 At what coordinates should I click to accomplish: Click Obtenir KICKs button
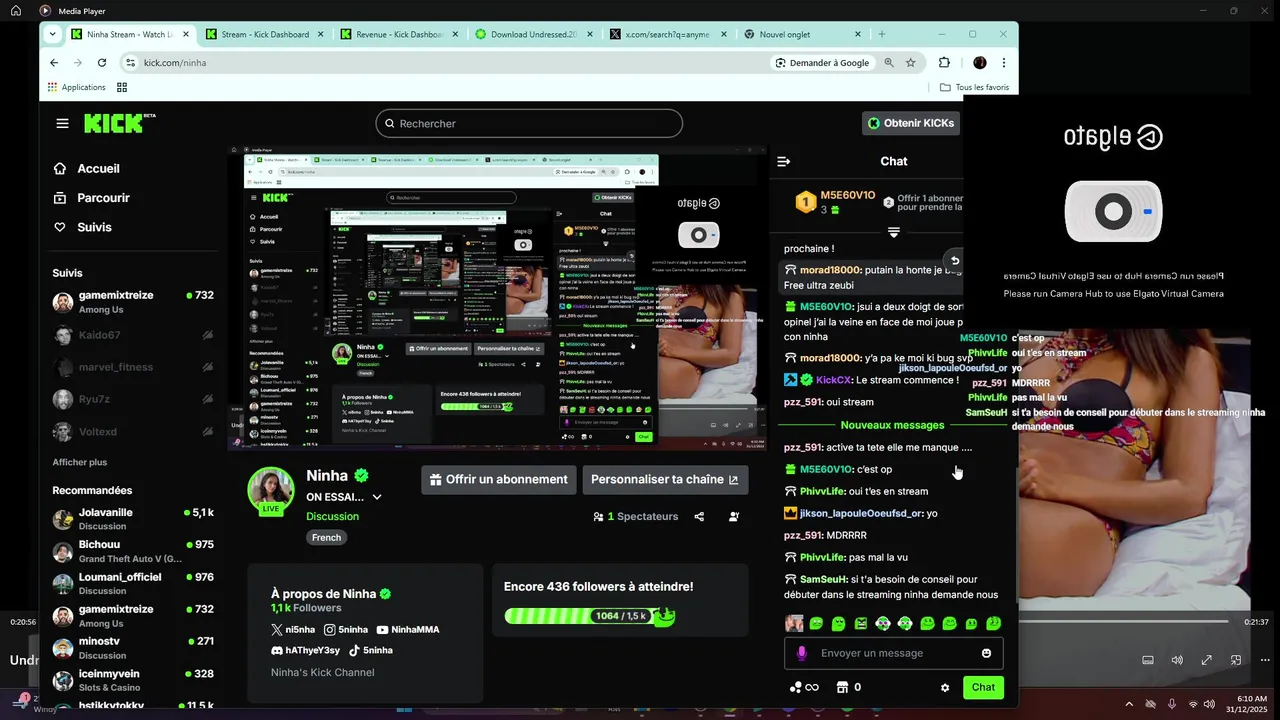click(910, 123)
